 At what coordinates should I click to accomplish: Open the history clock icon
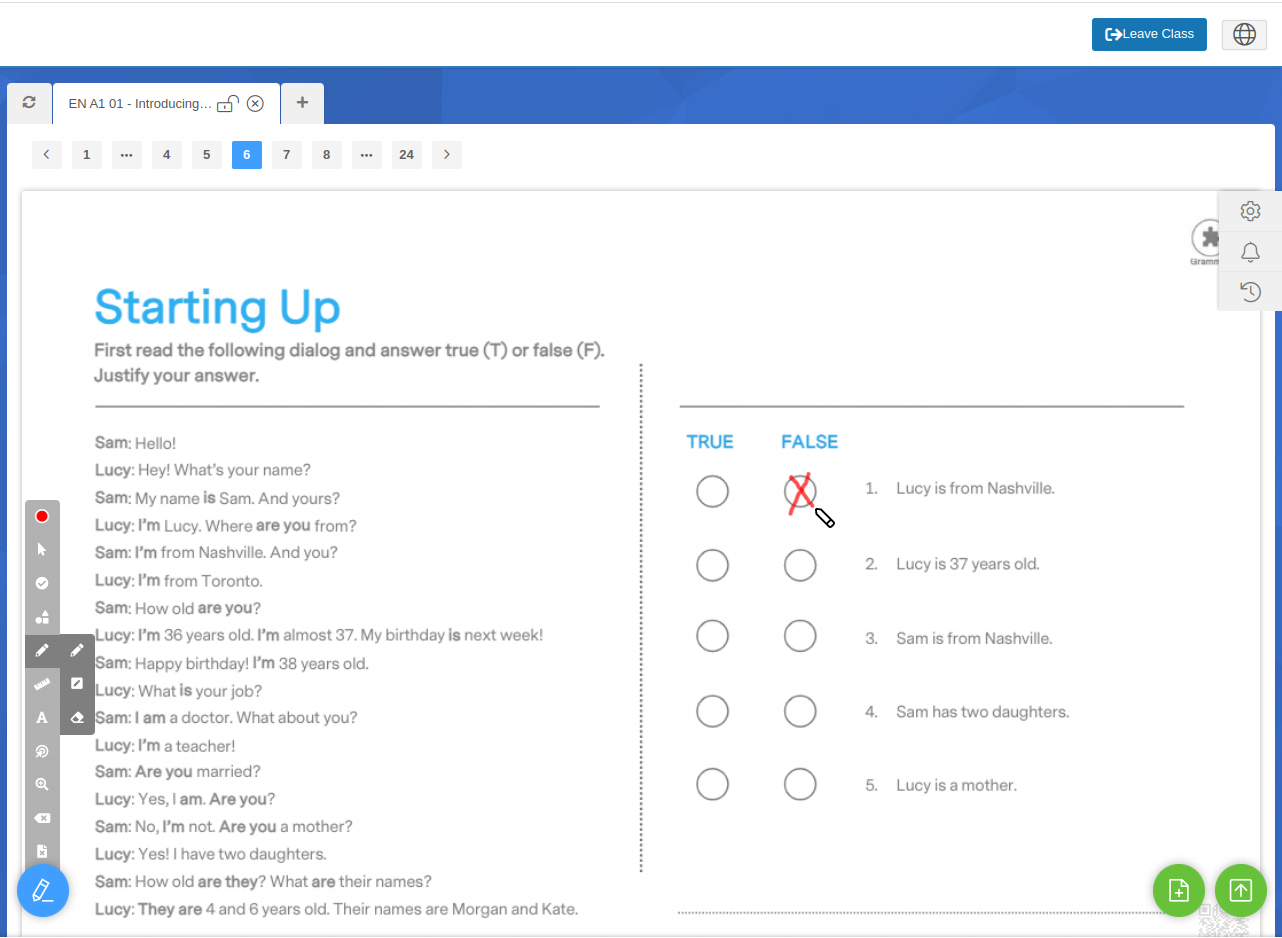[1250, 291]
